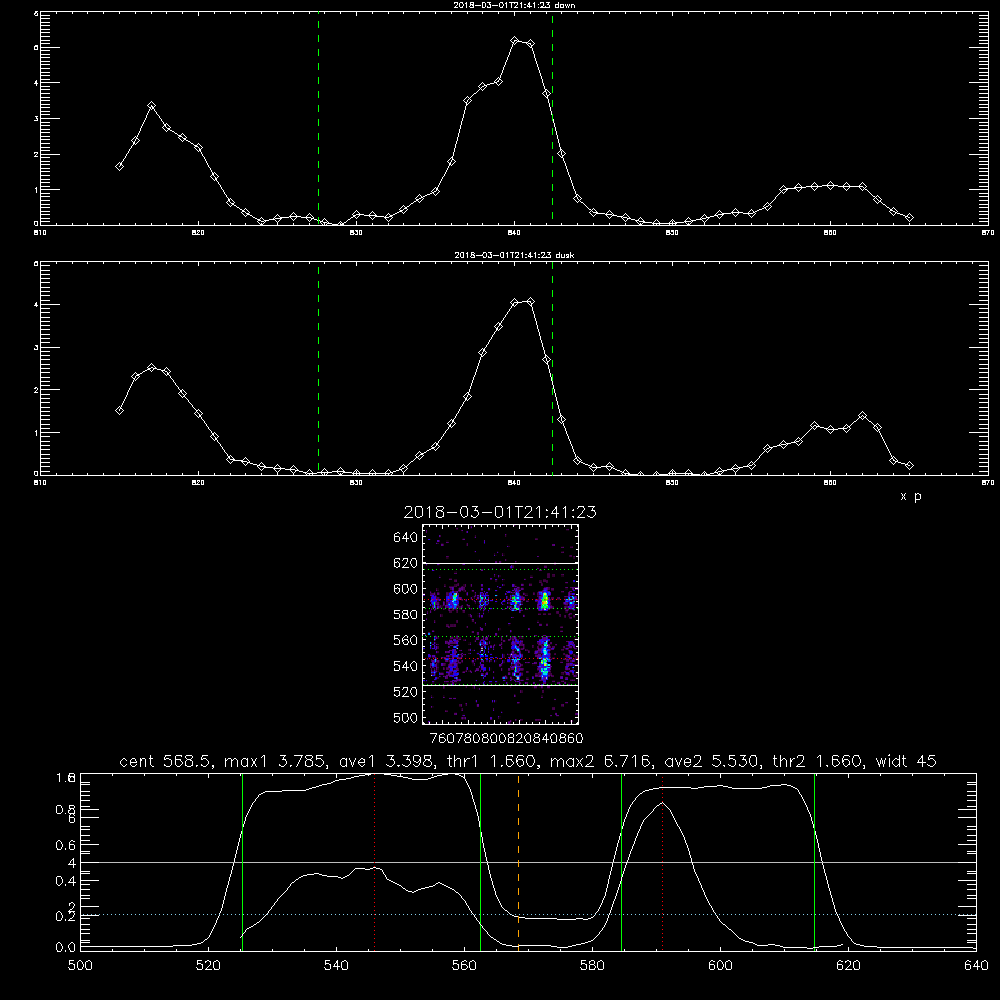1000x1000 pixels.
Task: Click the 'widt 45' value
Action: click(906, 761)
